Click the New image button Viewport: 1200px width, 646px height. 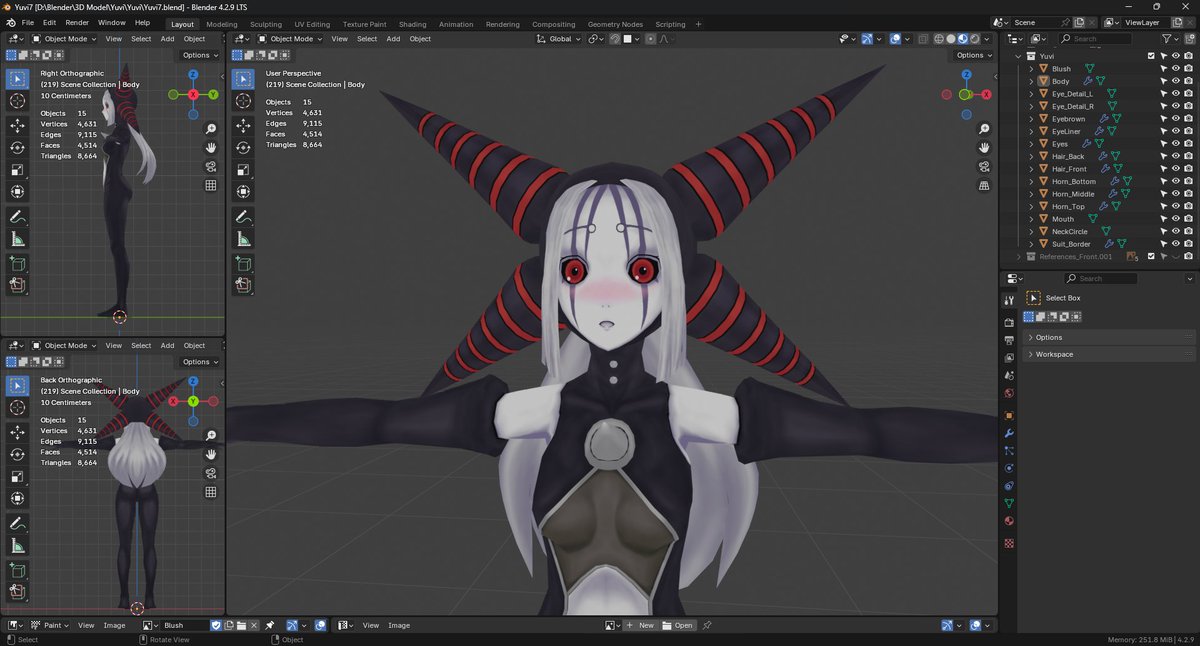640,625
